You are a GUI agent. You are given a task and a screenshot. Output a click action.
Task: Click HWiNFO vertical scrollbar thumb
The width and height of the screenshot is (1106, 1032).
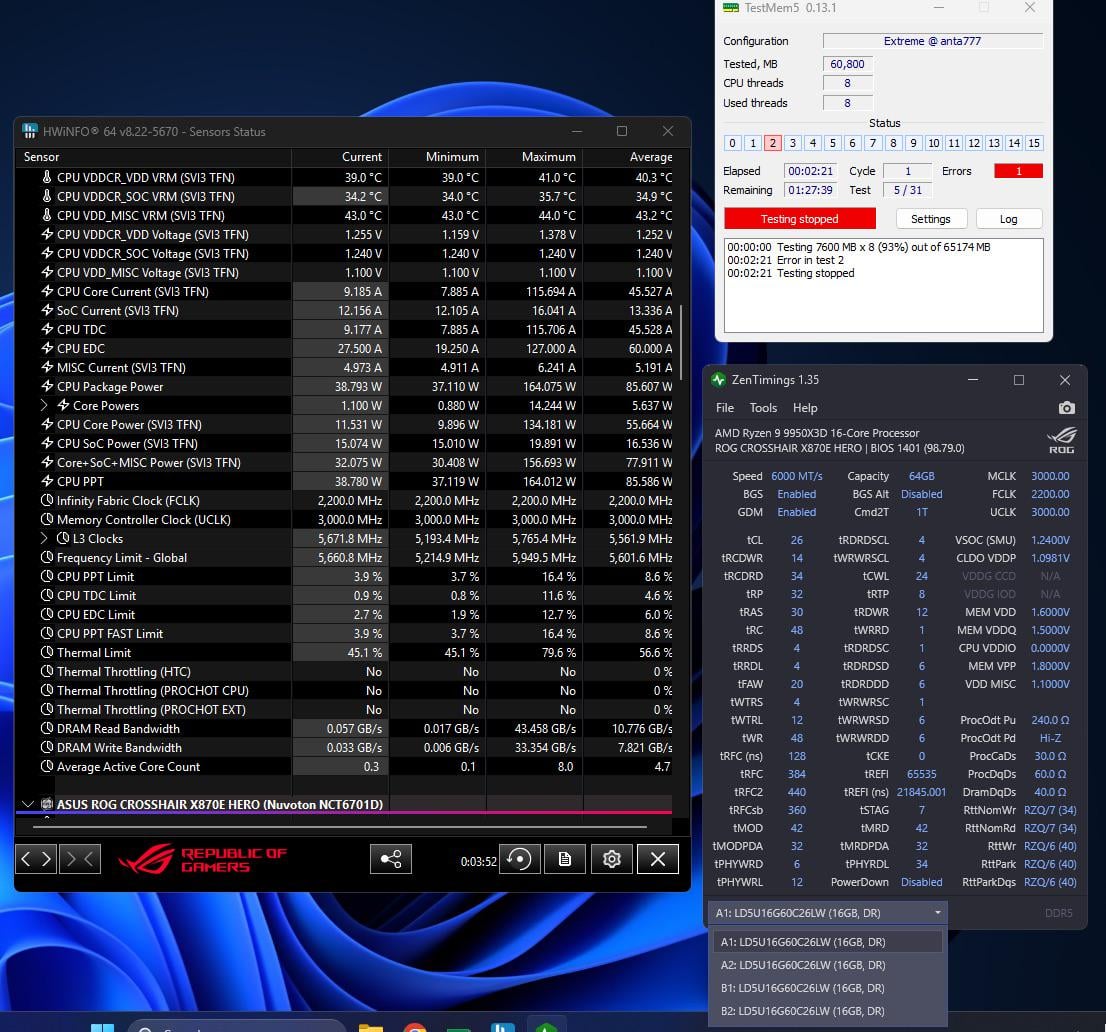point(681,341)
